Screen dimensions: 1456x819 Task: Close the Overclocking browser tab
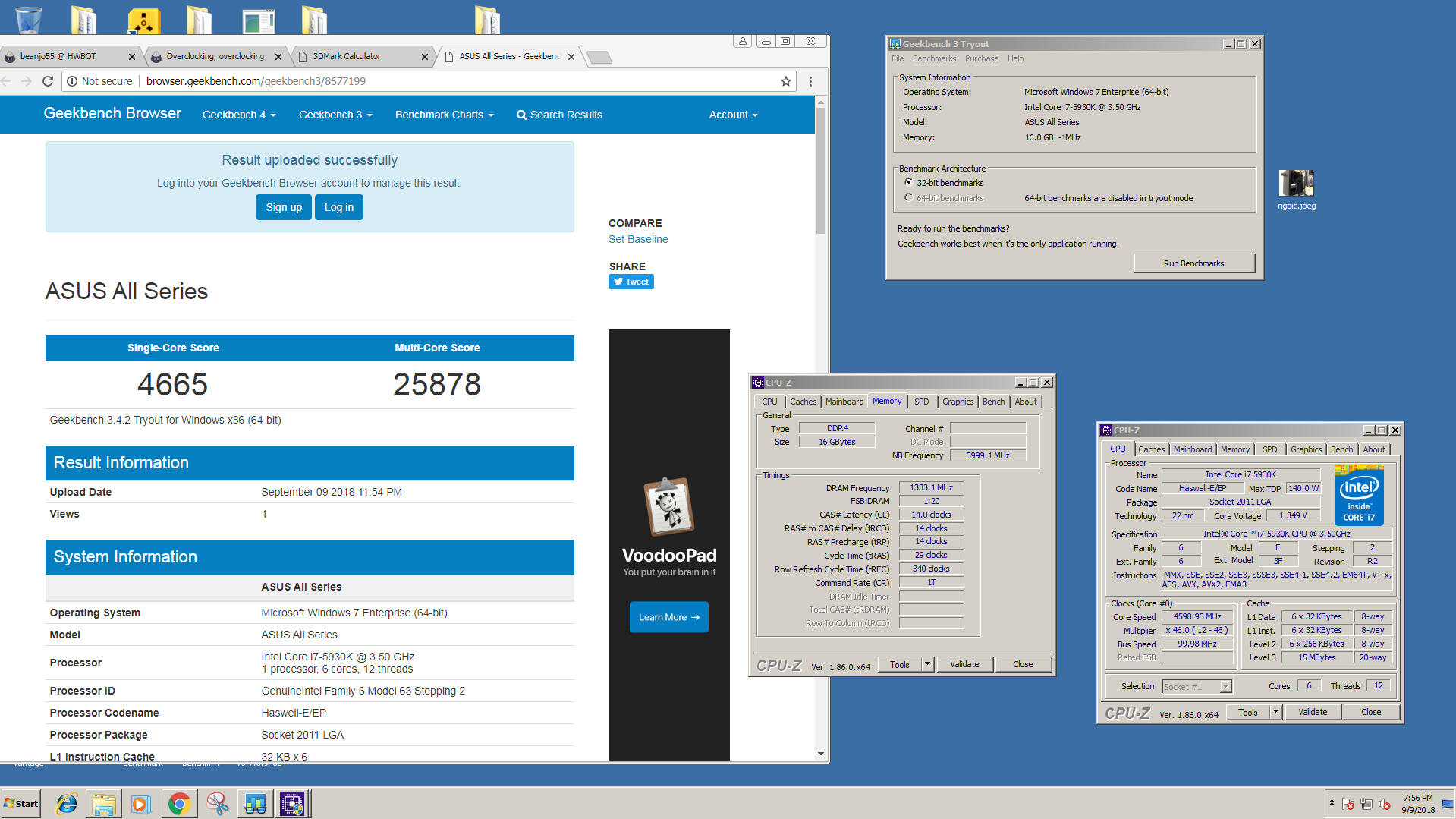point(278,57)
